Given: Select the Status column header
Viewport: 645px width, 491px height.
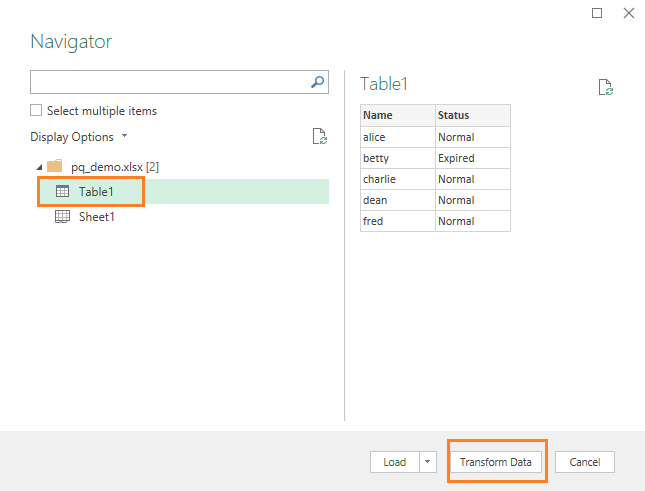Looking at the screenshot, I should point(472,115).
